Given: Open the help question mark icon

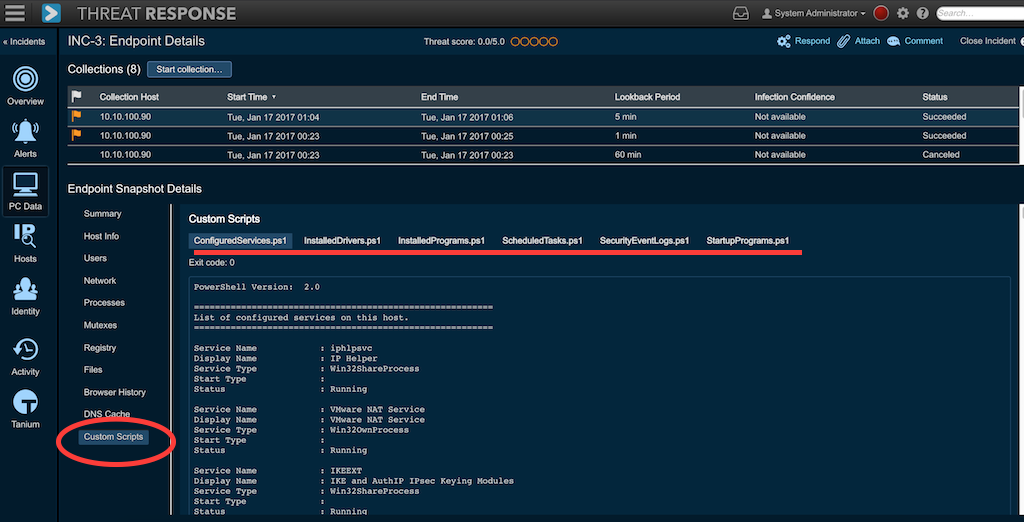Looking at the screenshot, I should (922, 13).
